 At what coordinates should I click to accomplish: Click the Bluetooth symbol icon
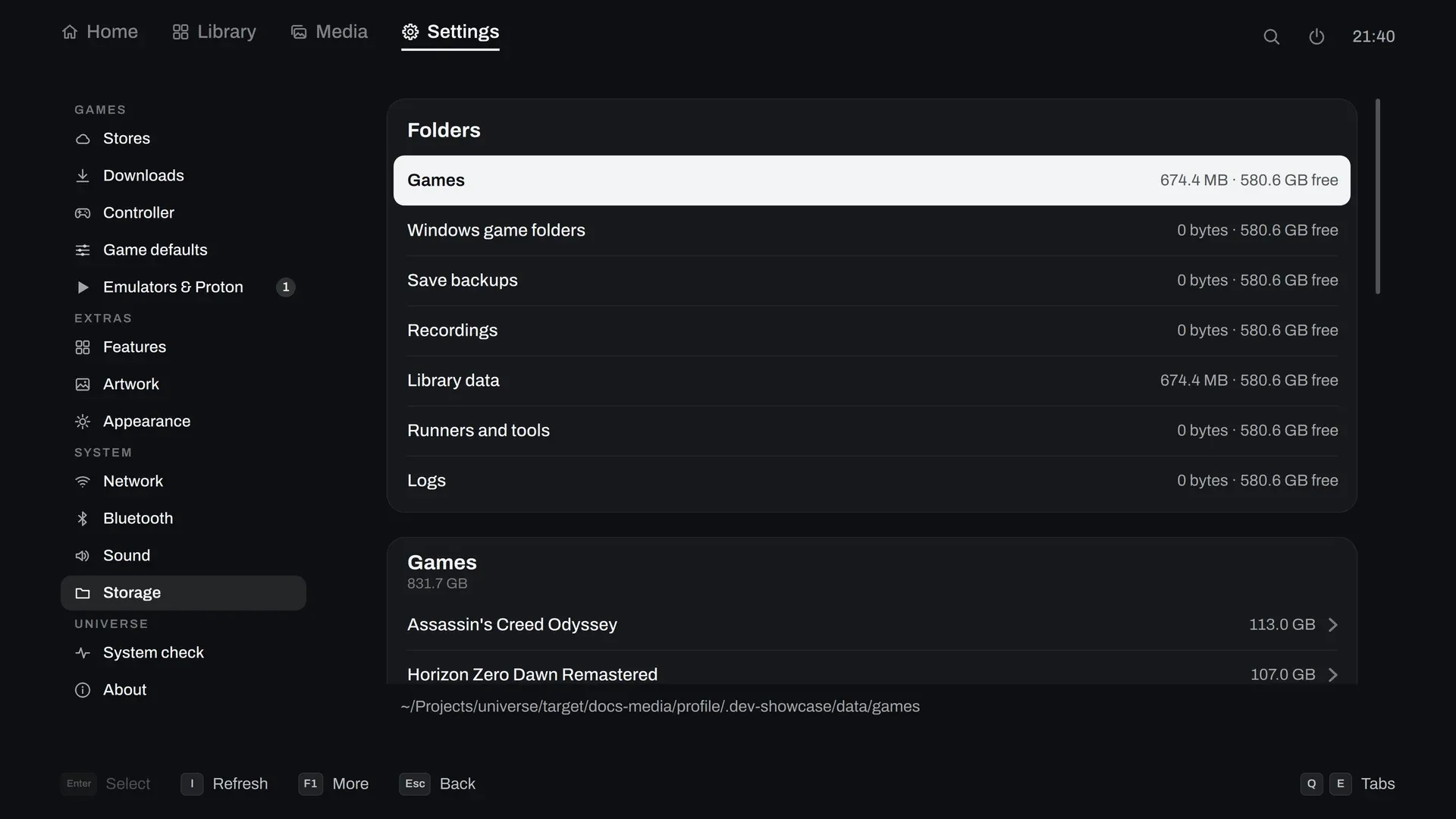tap(83, 519)
